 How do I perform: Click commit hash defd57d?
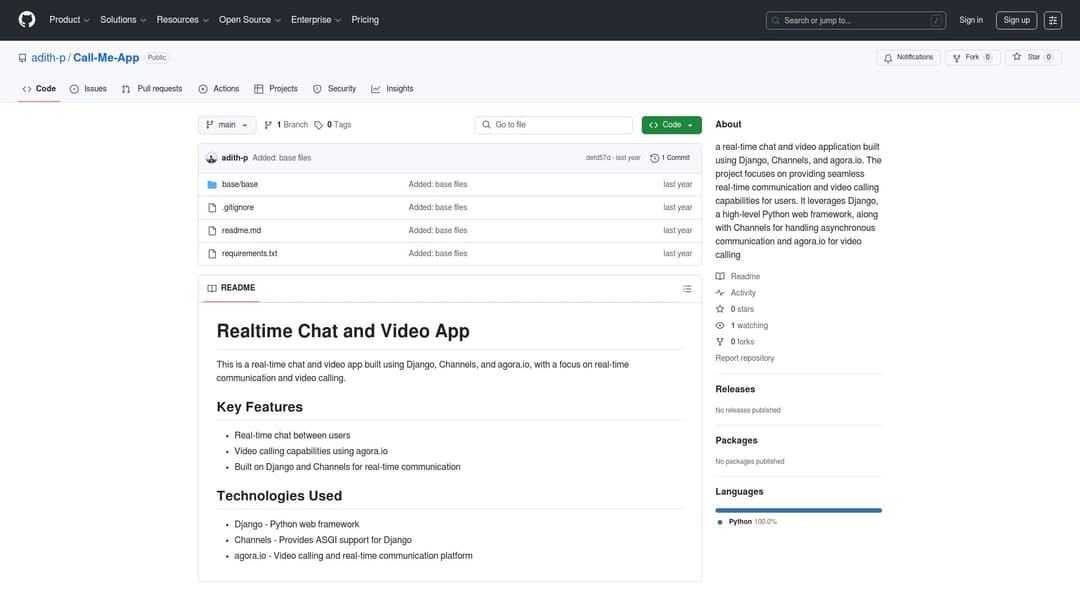coord(598,158)
